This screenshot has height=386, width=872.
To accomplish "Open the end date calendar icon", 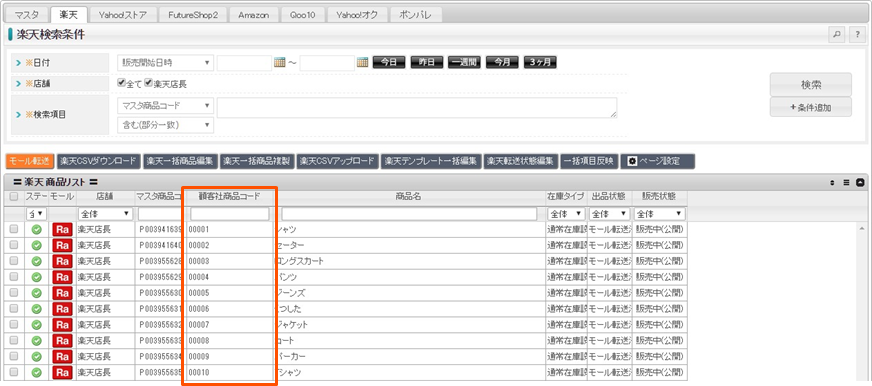I will click(x=363, y=62).
